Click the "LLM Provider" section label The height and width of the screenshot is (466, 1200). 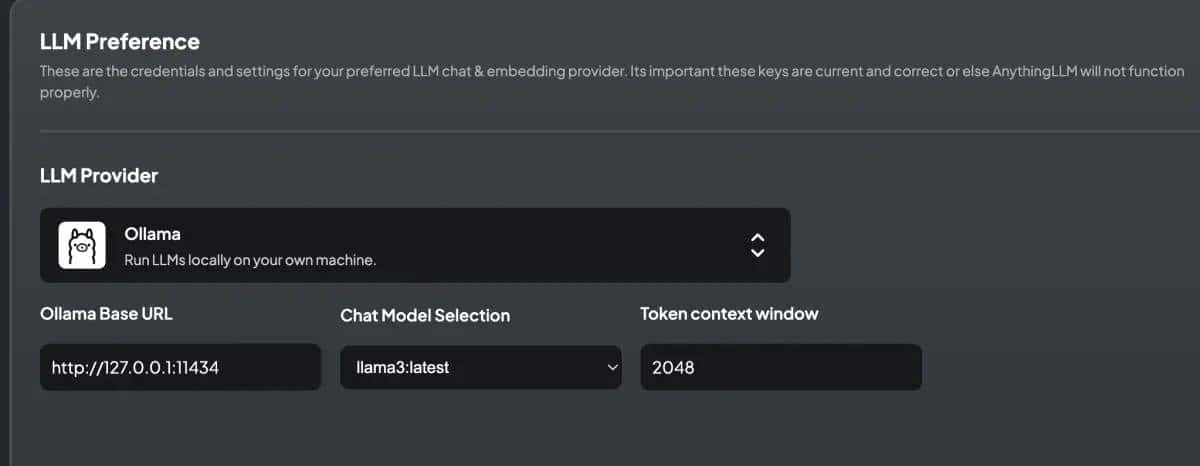pyautogui.click(x=99, y=176)
